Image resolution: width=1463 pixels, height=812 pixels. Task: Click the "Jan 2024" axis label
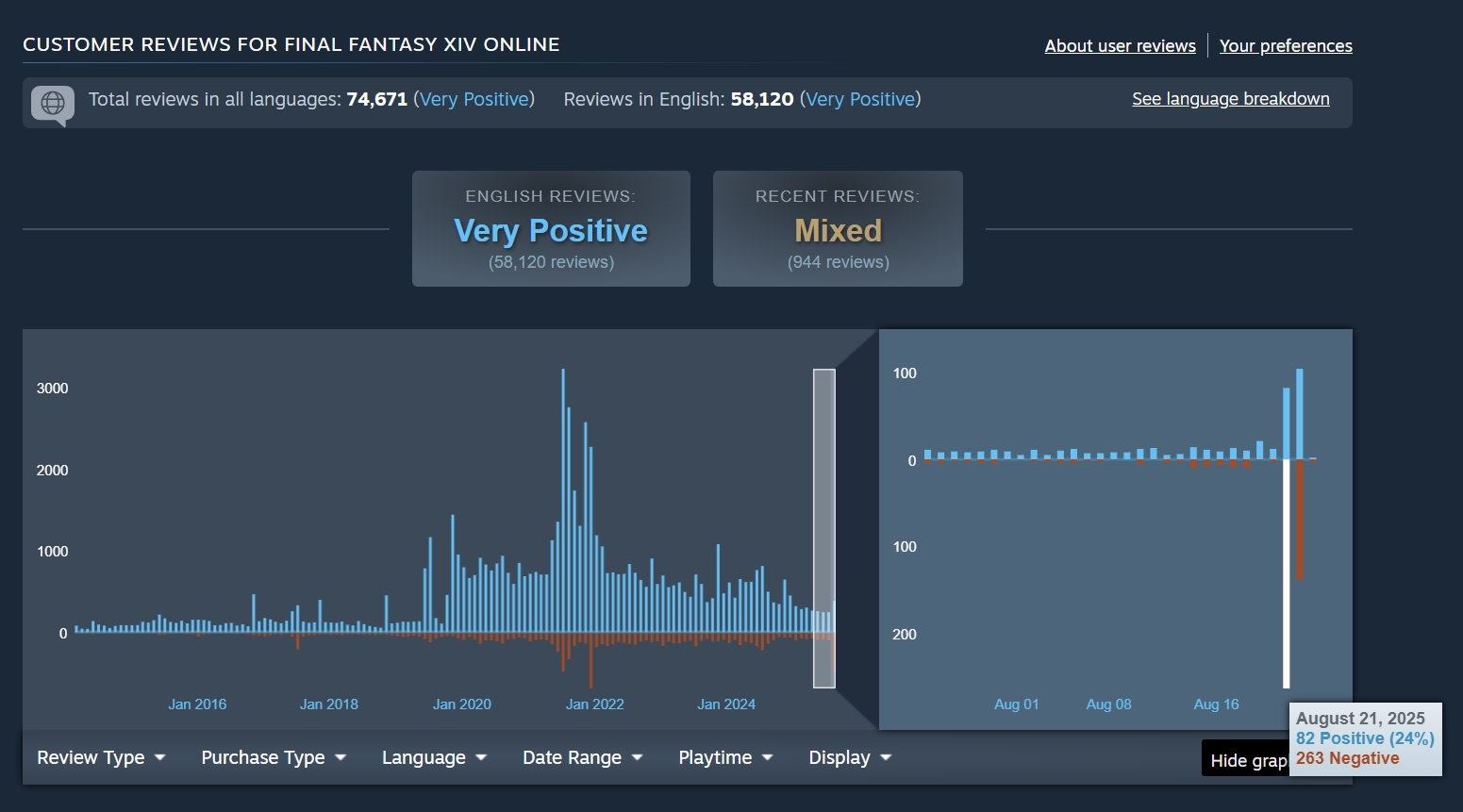point(726,704)
